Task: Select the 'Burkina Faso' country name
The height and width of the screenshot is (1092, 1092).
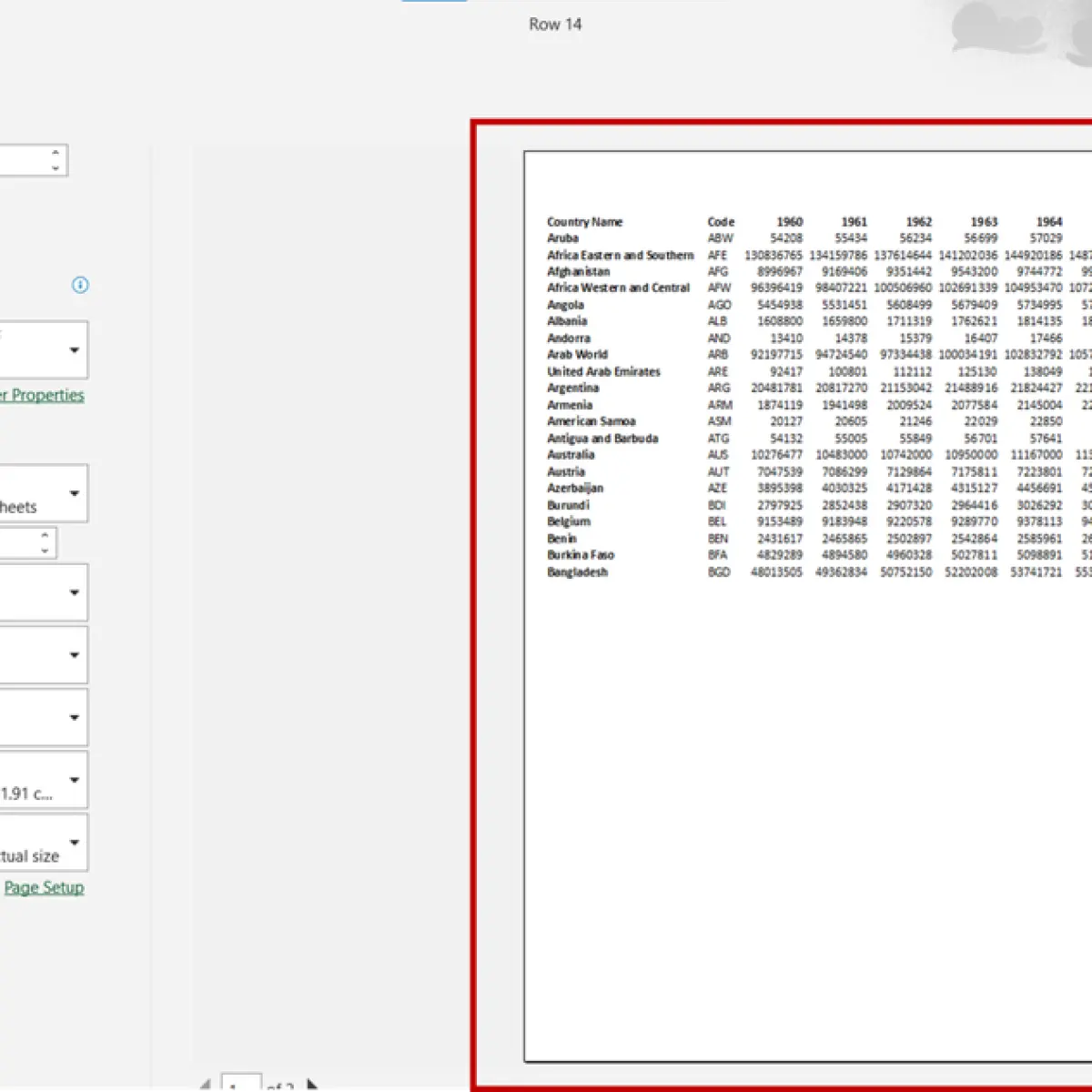Action: pos(581,555)
